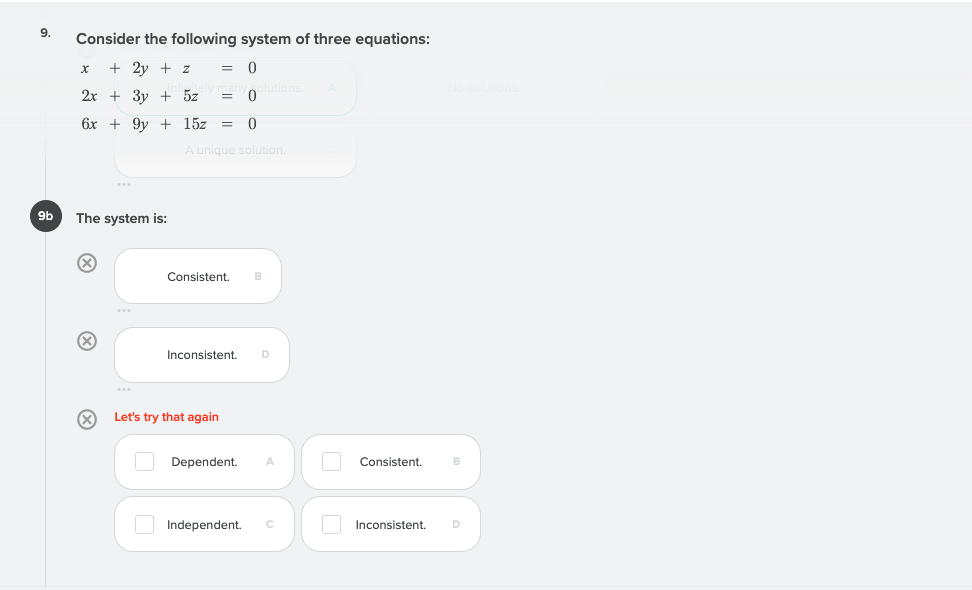Select the 'A unique solution' option
972x590 pixels.
[235, 149]
